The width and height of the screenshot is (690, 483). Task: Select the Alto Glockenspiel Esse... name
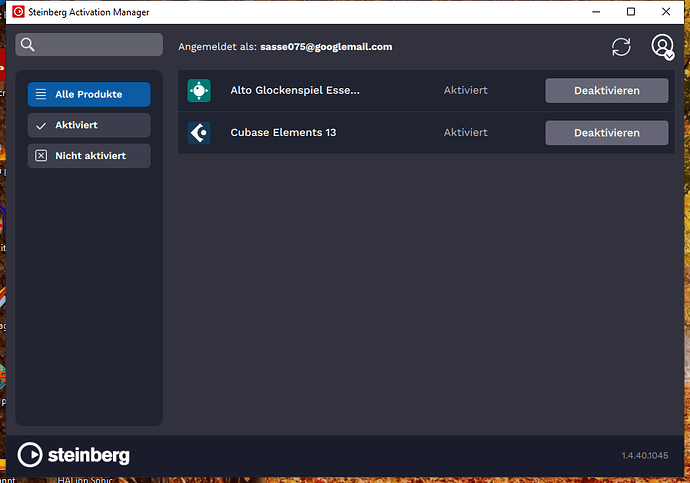(x=295, y=90)
